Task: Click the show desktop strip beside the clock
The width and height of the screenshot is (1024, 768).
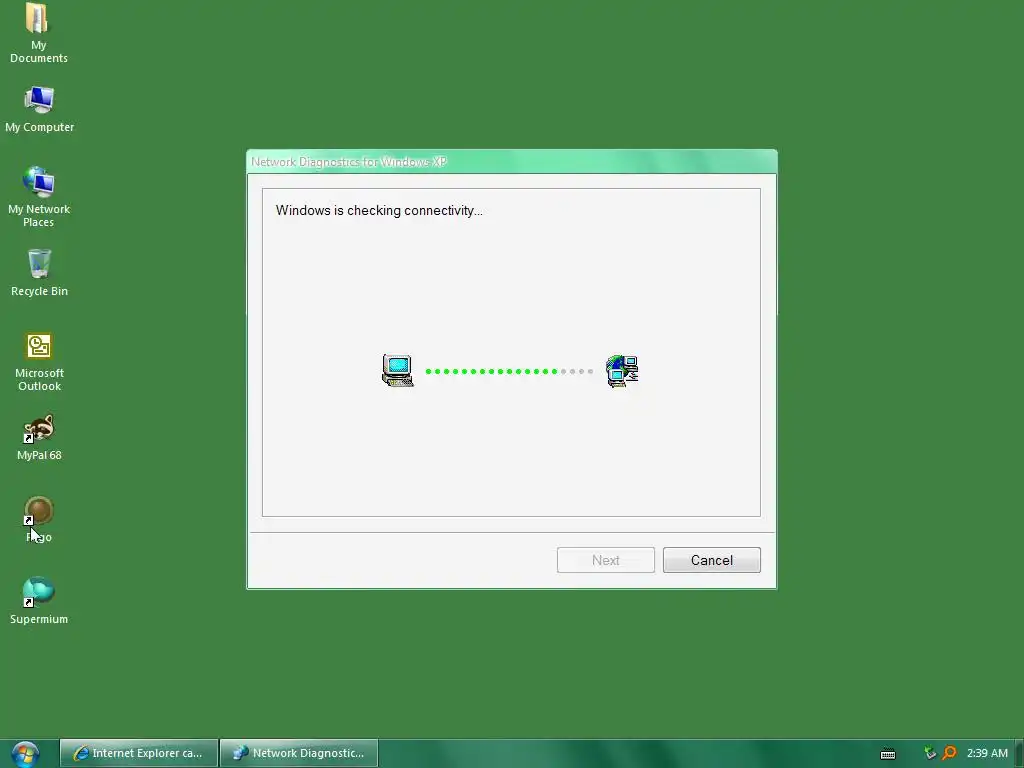Action: pos(1019,754)
